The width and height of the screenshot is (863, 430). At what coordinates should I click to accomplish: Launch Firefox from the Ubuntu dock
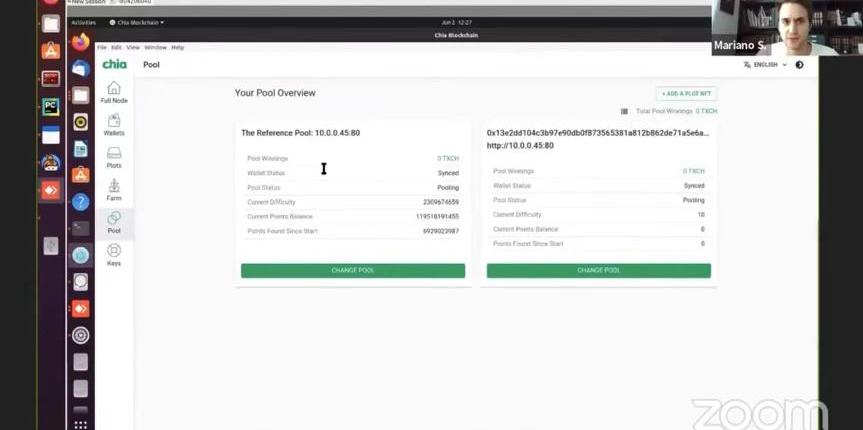point(80,42)
